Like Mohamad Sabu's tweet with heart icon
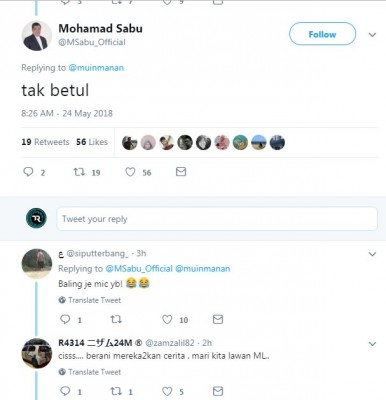Viewport: 386px width, 400px height. pyautogui.click(x=130, y=172)
